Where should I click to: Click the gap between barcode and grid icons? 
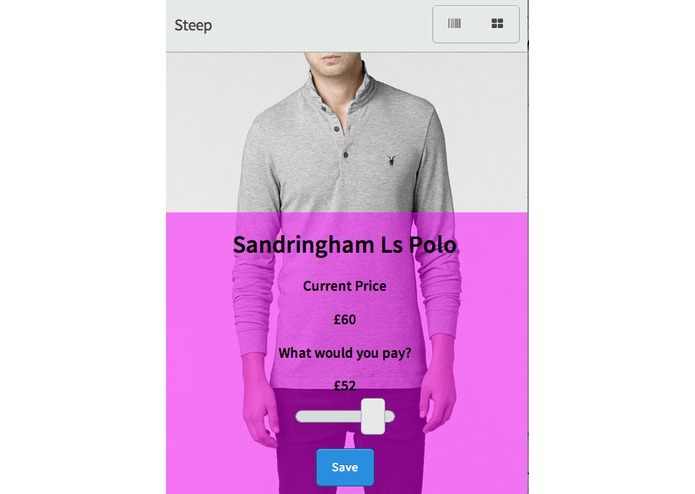[x=476, y=24]
